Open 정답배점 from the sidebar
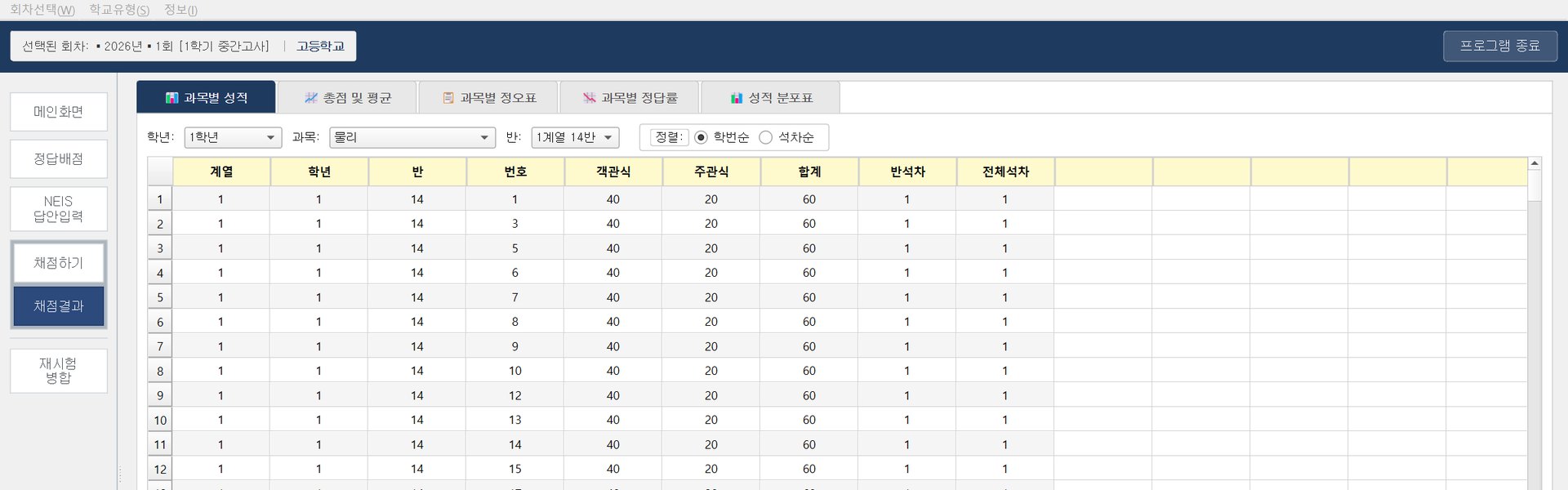 coord(59,159)
